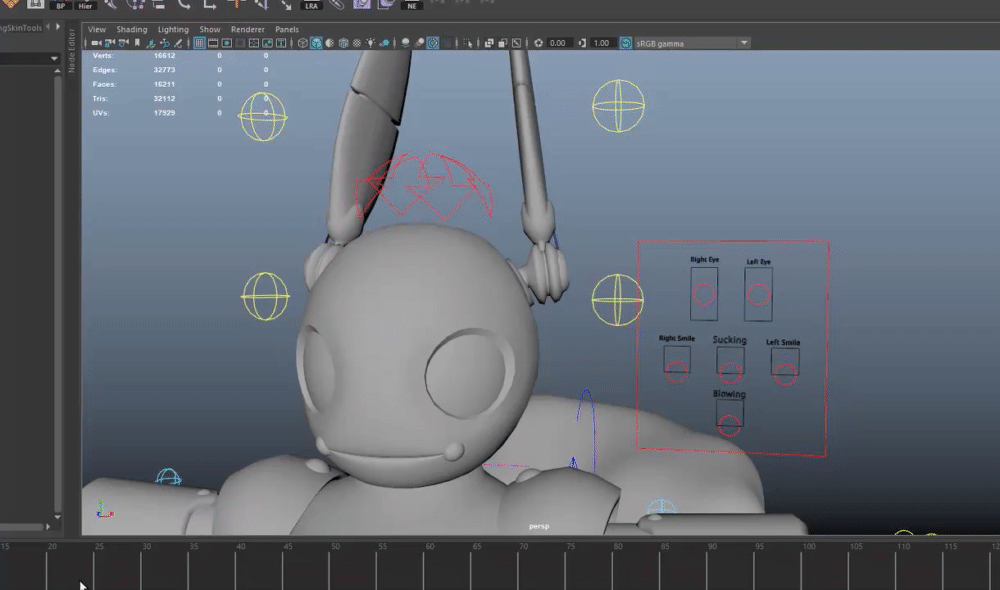Click the select camera icon
The image size is (1000, 590).
point(96,43)
